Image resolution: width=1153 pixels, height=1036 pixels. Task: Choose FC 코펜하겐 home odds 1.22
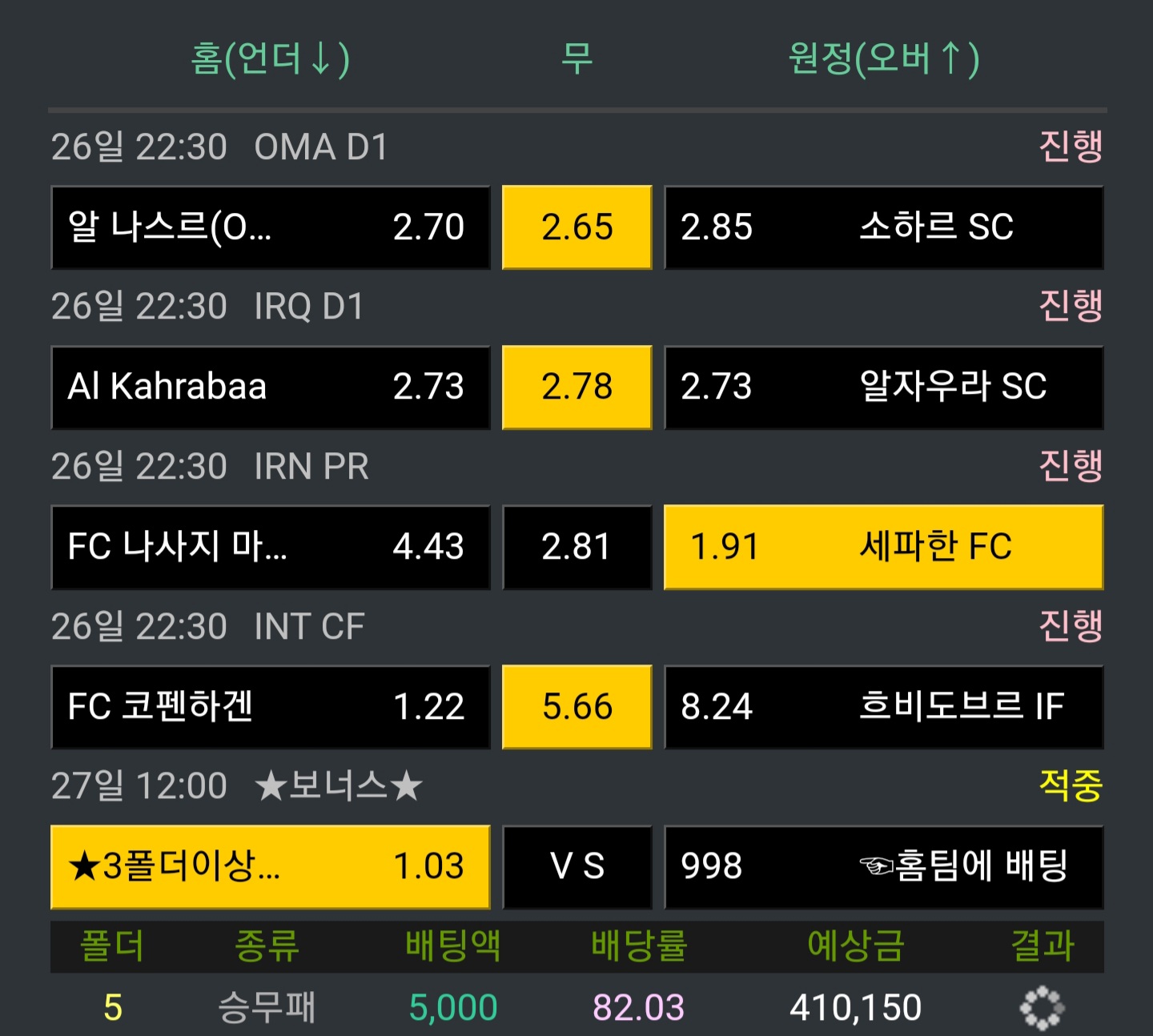coord(271,707)
